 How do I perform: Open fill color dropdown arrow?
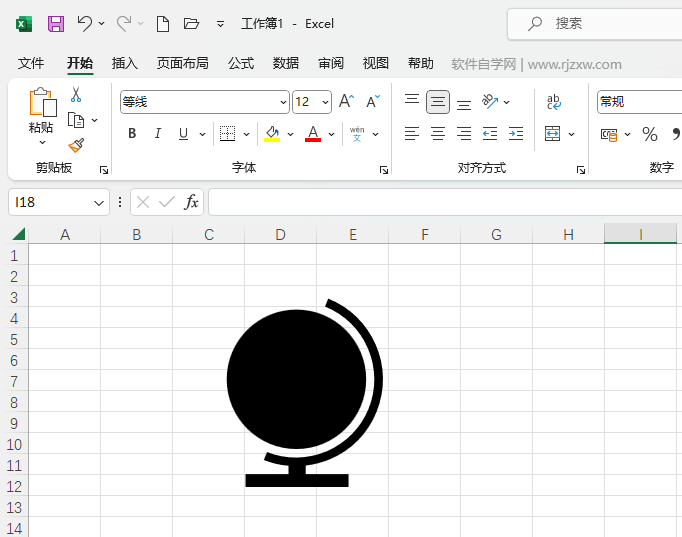tap(290, 134)
